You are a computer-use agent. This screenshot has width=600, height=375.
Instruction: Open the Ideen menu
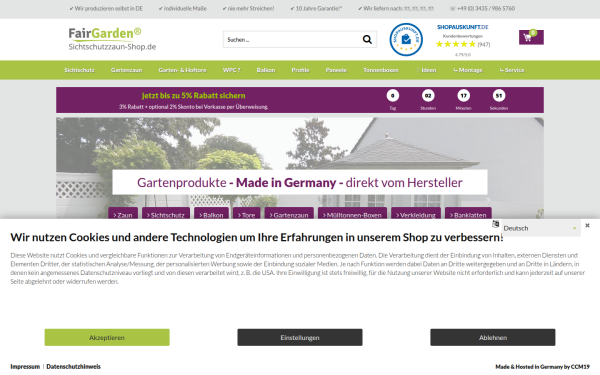point(426,70)
